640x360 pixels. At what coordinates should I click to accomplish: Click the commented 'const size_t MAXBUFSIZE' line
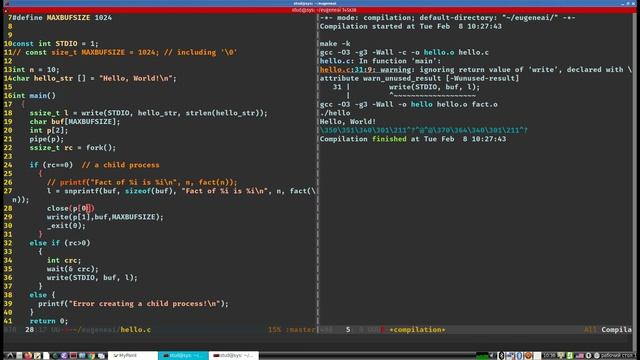[x=125, y=52]
